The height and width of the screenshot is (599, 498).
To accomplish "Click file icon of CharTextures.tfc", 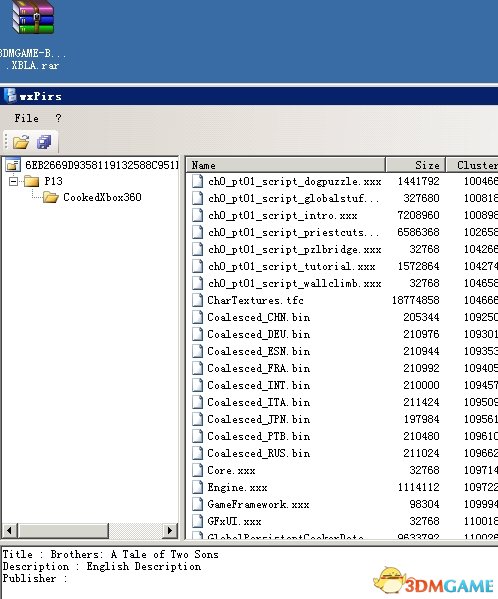I will click(x=197, y=300).
